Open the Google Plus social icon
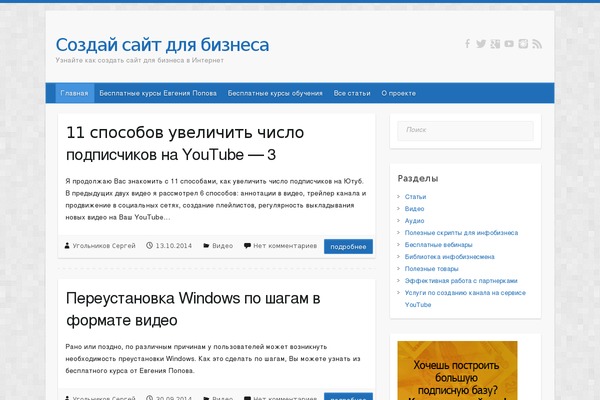 pyautogui.click(x=495, y=44)
